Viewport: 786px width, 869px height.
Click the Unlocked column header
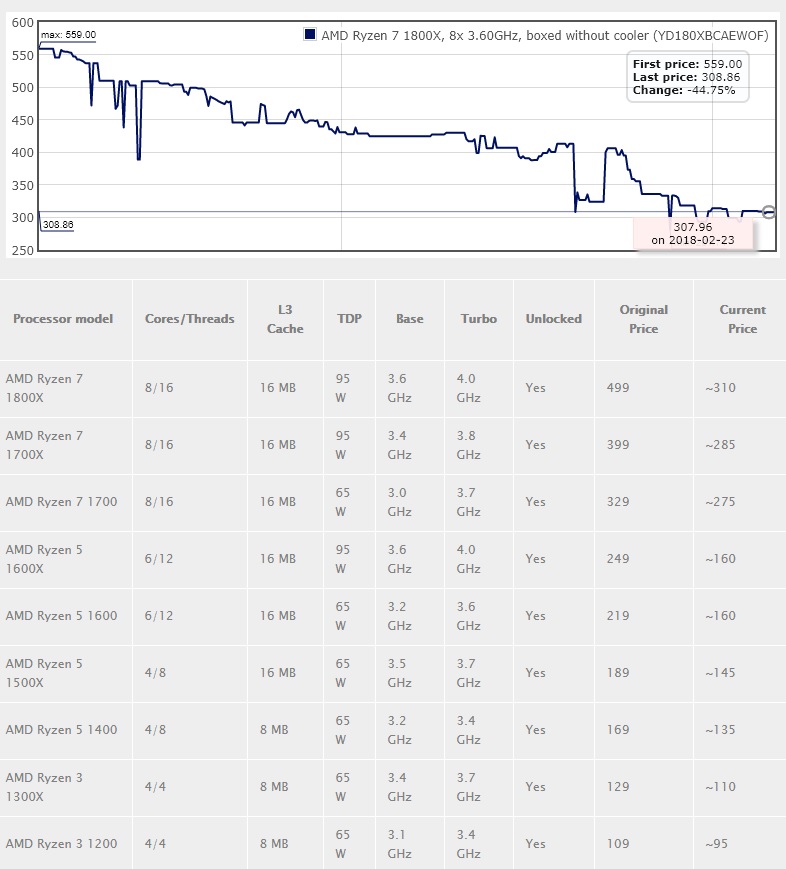pos(553,319)
